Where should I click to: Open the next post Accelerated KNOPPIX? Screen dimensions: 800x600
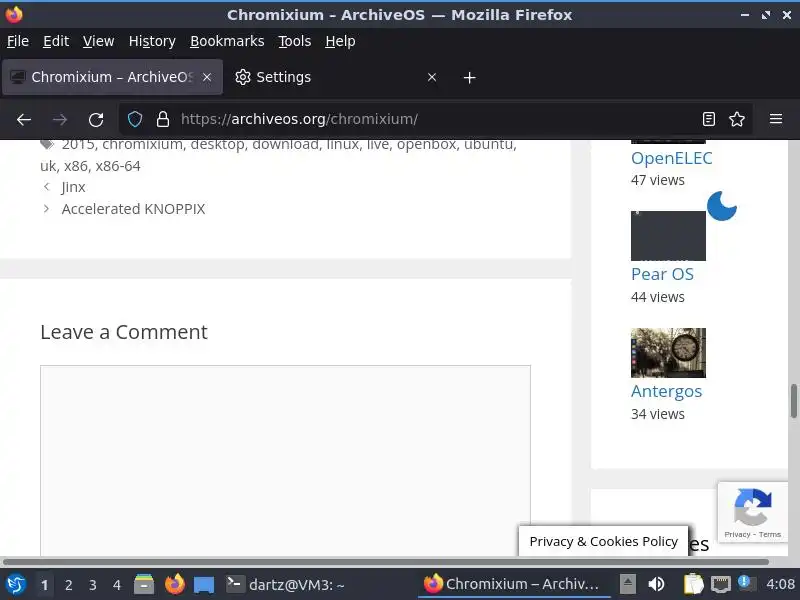click(x=133, y=209)
